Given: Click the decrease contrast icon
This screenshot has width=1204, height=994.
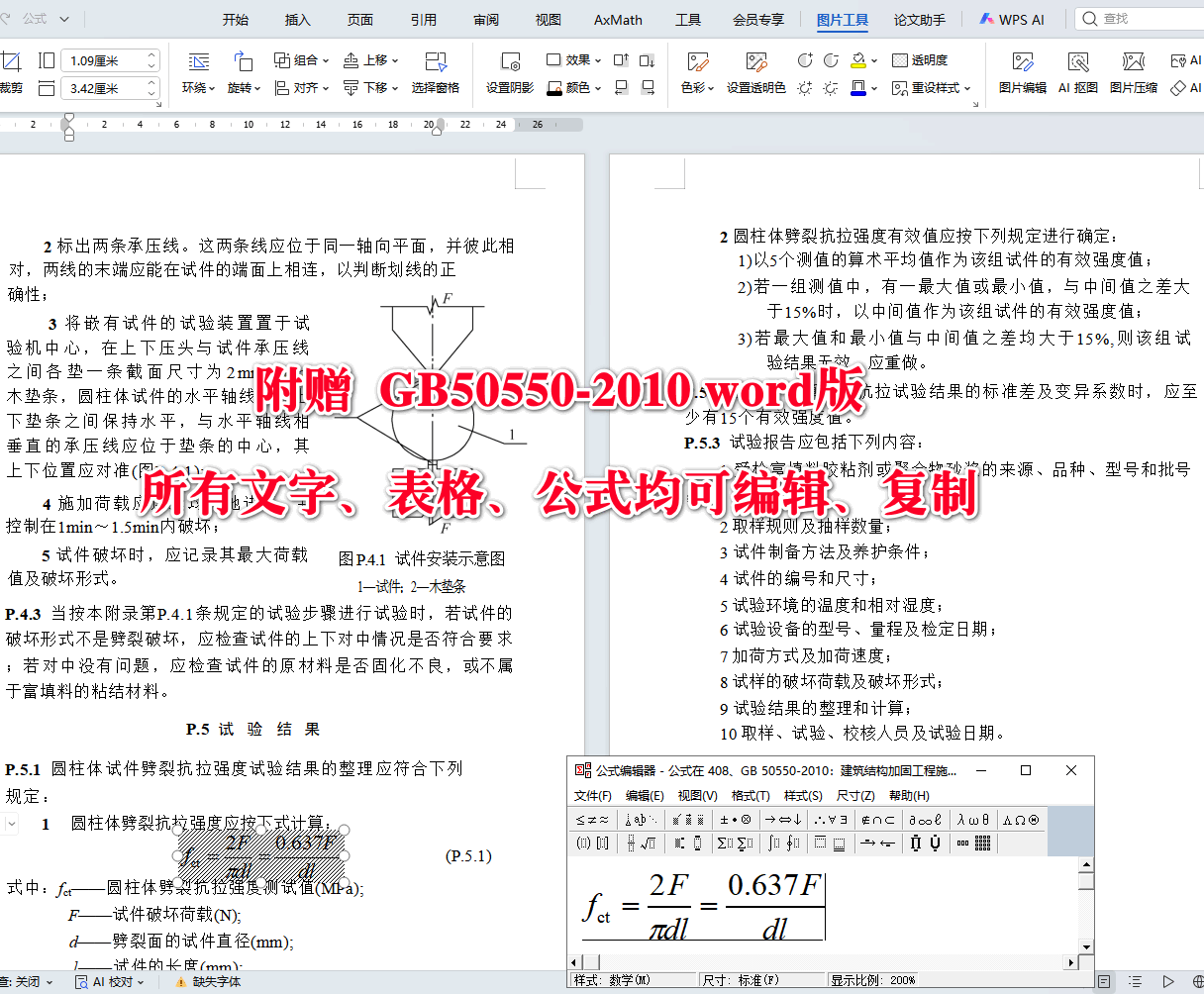Looking at the screenshot, I should pyautogui.click(x=831, y=60).
